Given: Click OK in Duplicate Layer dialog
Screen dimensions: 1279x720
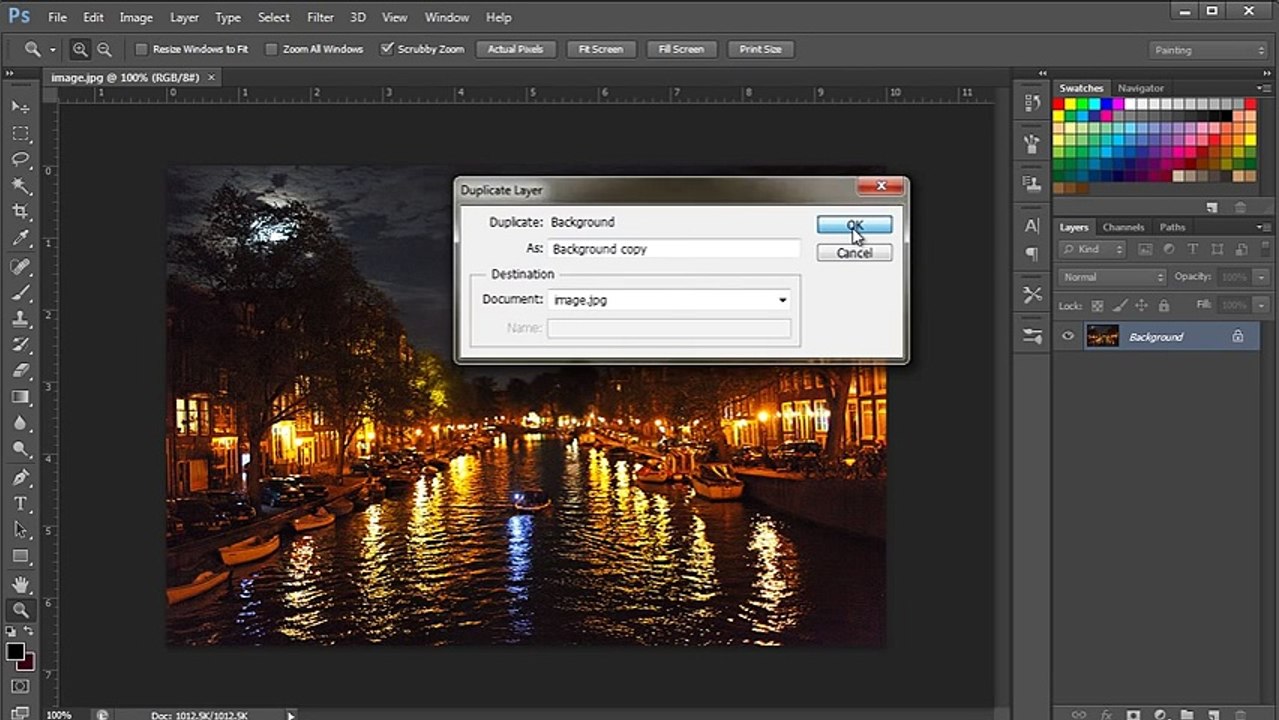Looking at the screenshot, I should (x=854, y=225).
